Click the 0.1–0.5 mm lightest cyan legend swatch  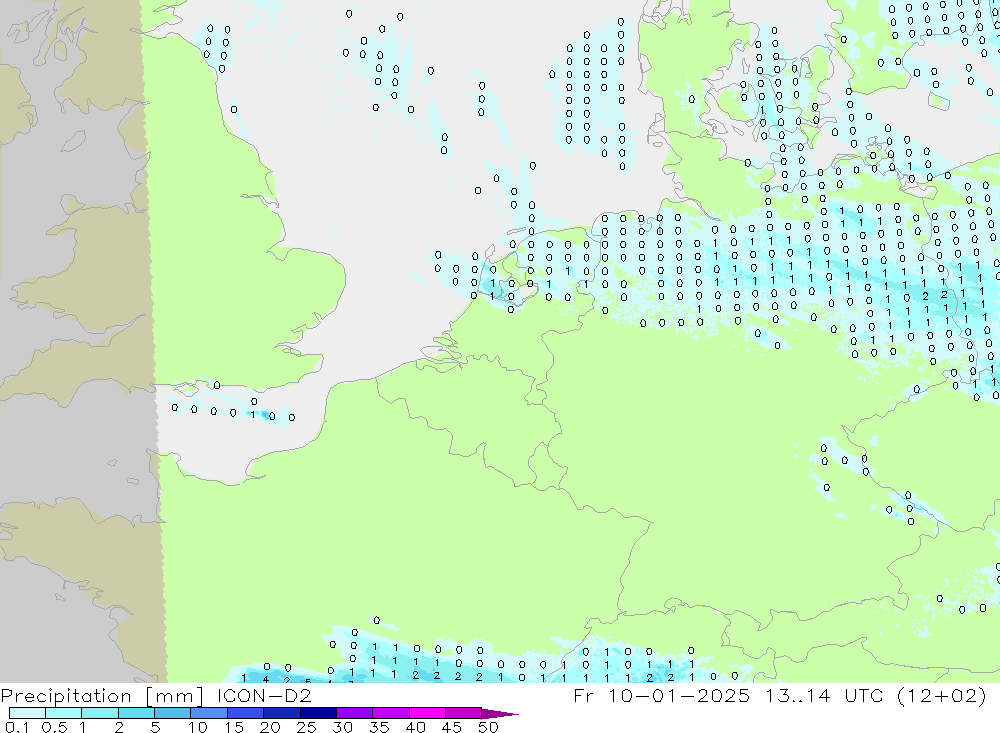[x=27, y=713]
